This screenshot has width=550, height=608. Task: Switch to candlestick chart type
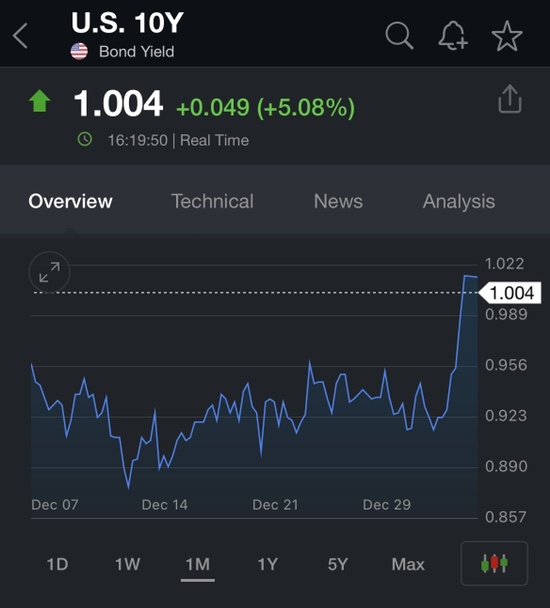click(x=494, y=563)
